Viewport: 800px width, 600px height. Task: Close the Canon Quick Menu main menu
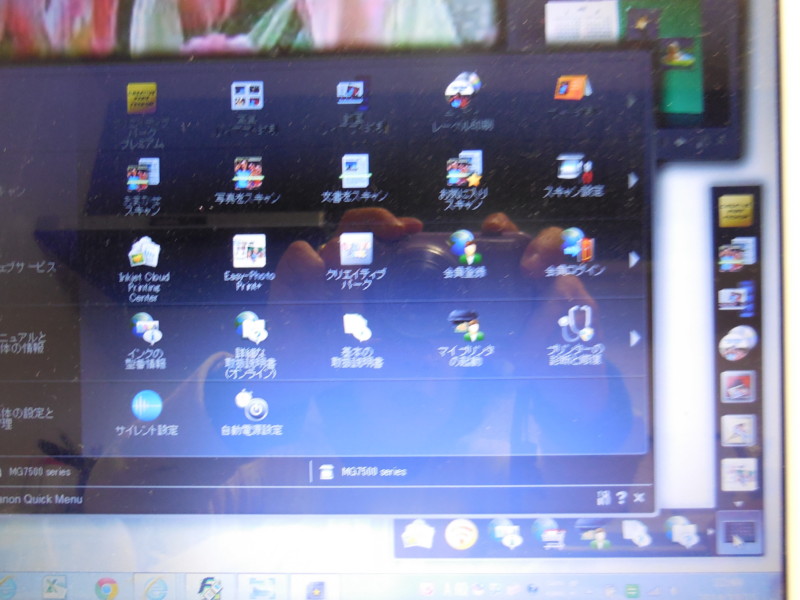click(639, 497)
